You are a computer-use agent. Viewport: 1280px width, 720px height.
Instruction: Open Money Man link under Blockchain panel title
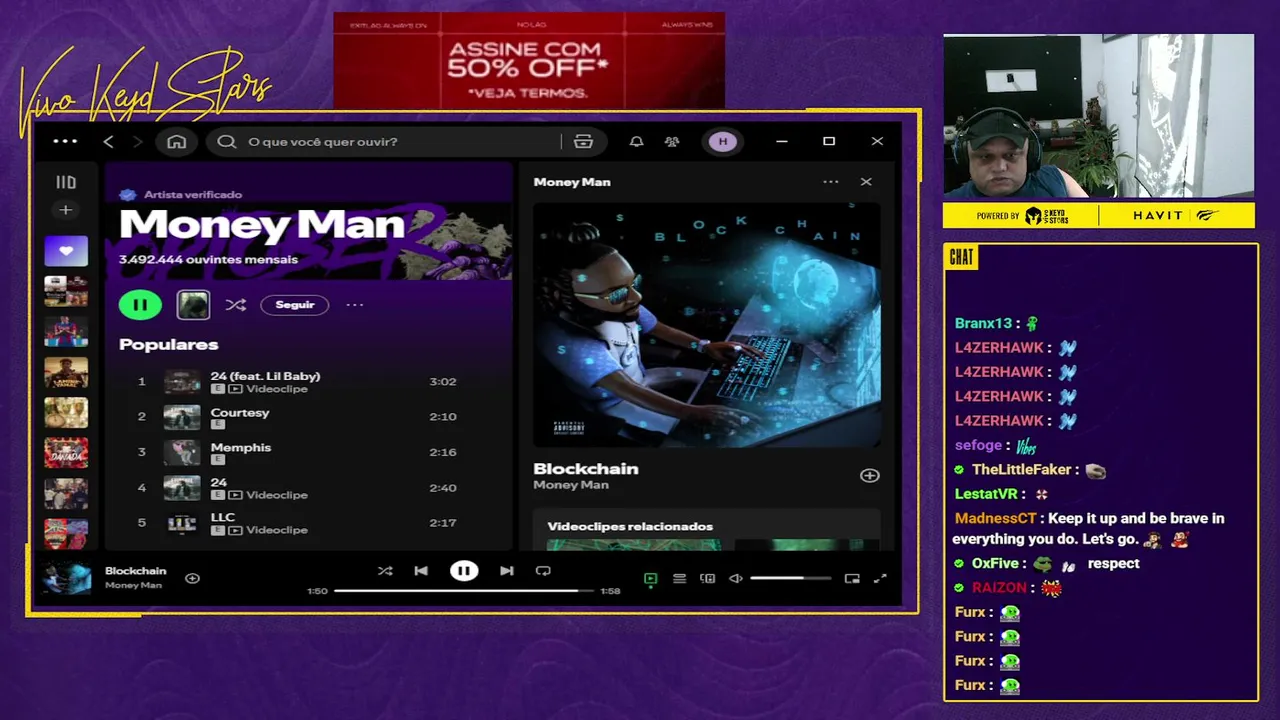click(x=571, y=485)
